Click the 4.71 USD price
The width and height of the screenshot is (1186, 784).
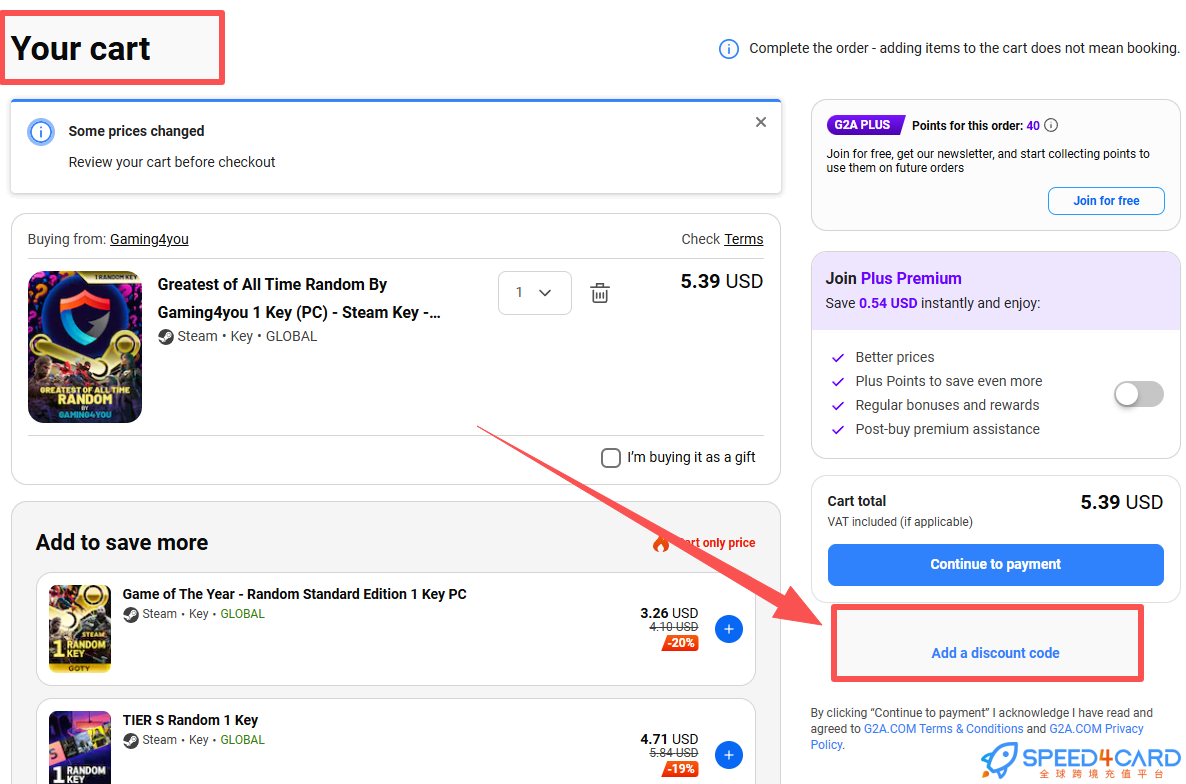669,739
